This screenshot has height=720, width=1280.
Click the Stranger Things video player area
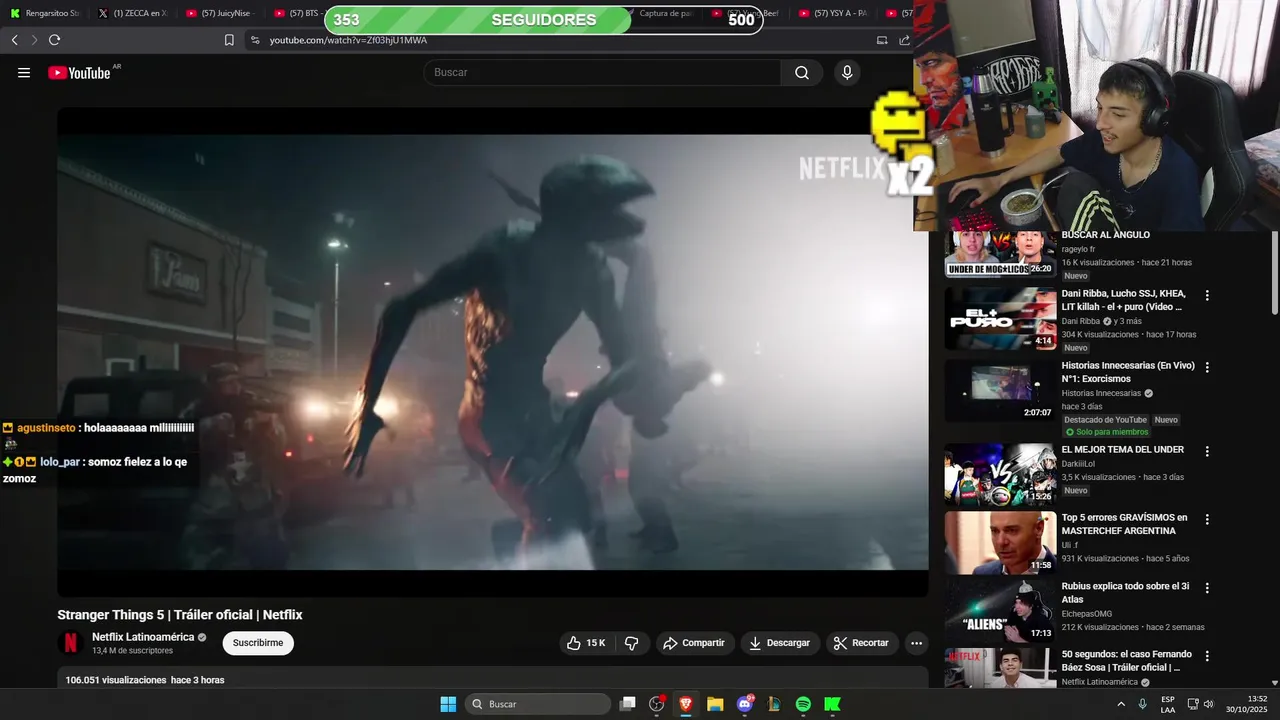(493, 352)
